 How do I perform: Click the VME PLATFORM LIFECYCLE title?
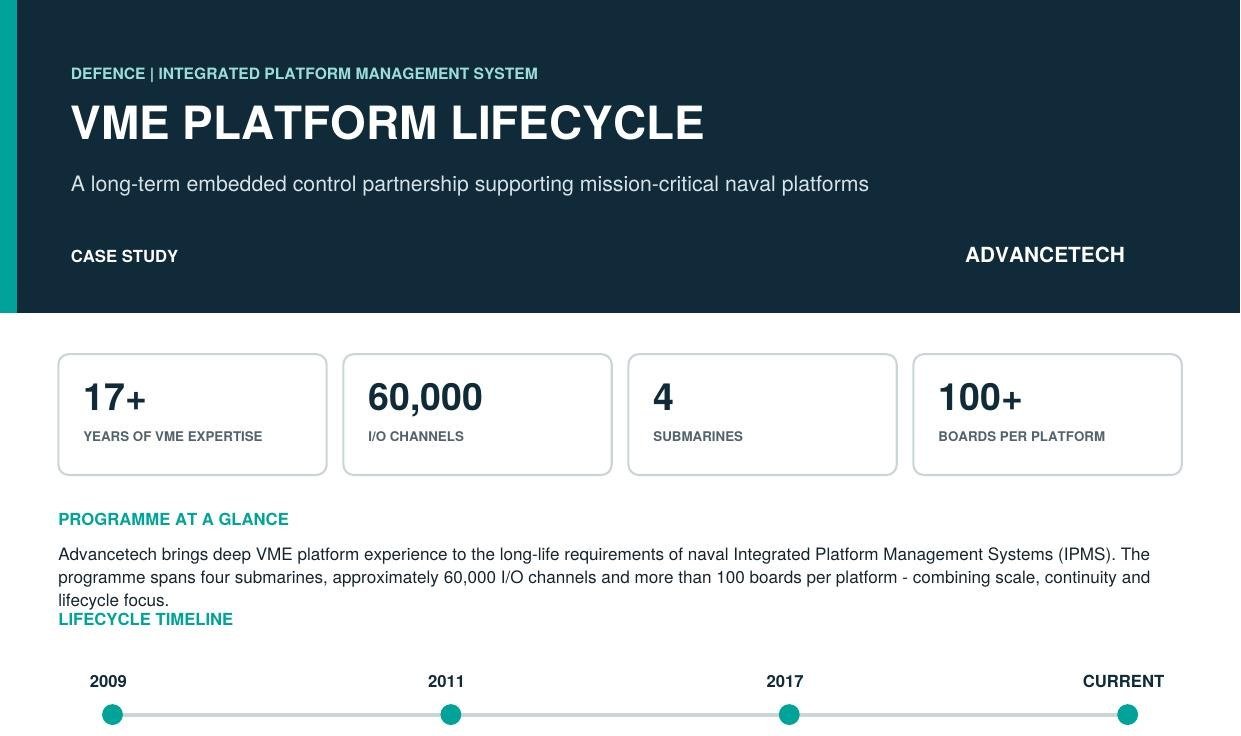click(387, 123)
